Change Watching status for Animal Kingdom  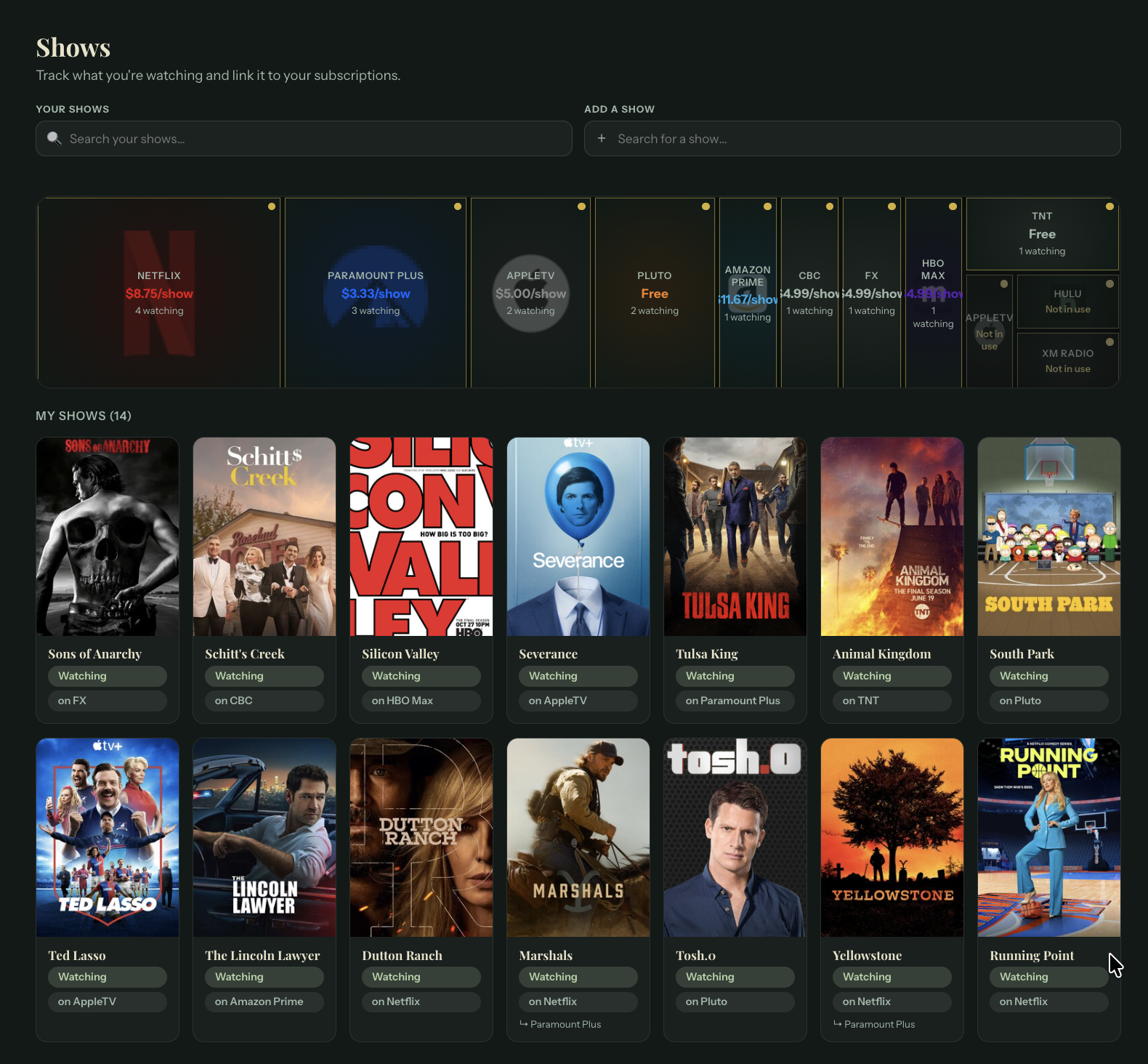892,676
